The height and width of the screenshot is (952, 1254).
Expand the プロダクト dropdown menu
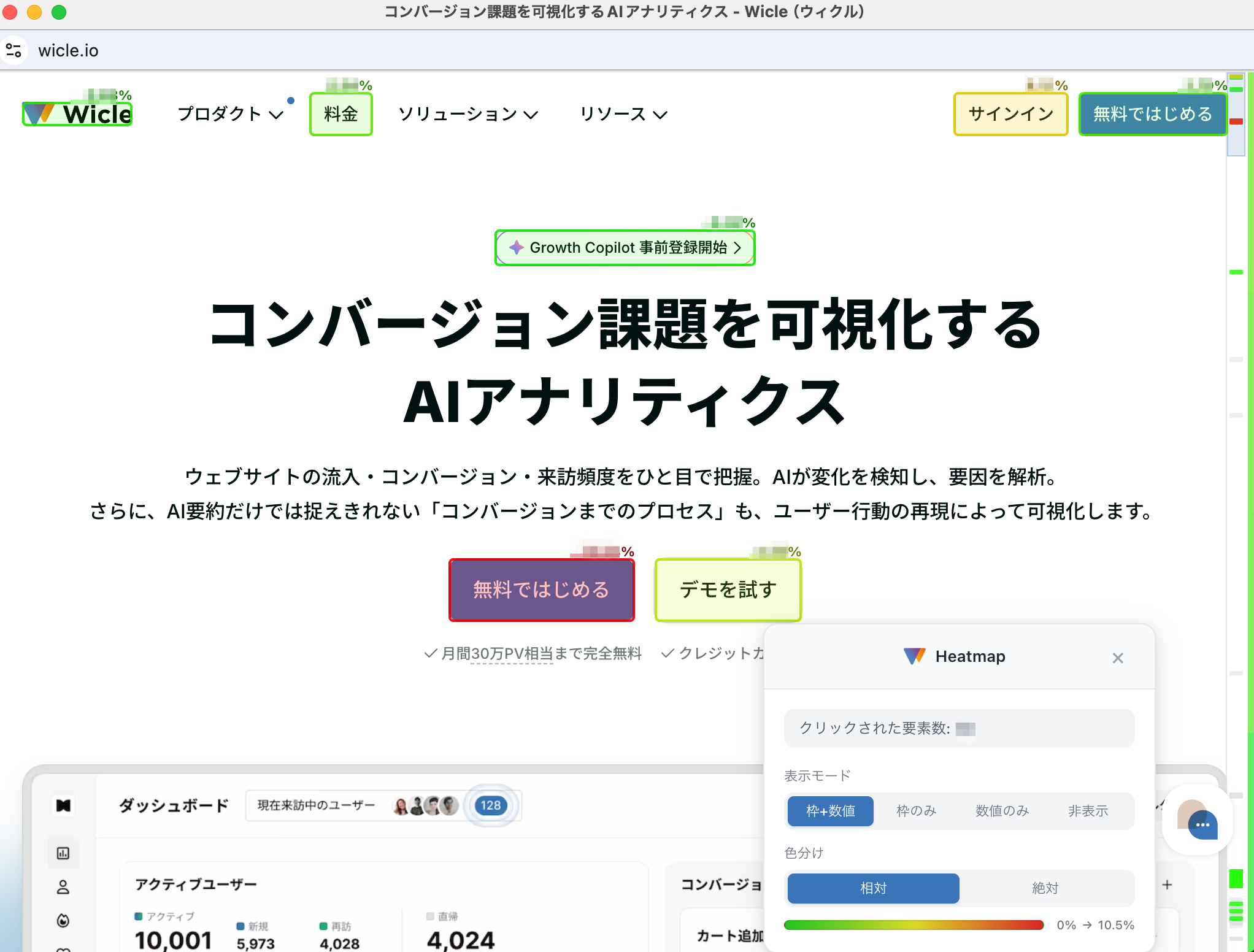[x=230, y=114]
